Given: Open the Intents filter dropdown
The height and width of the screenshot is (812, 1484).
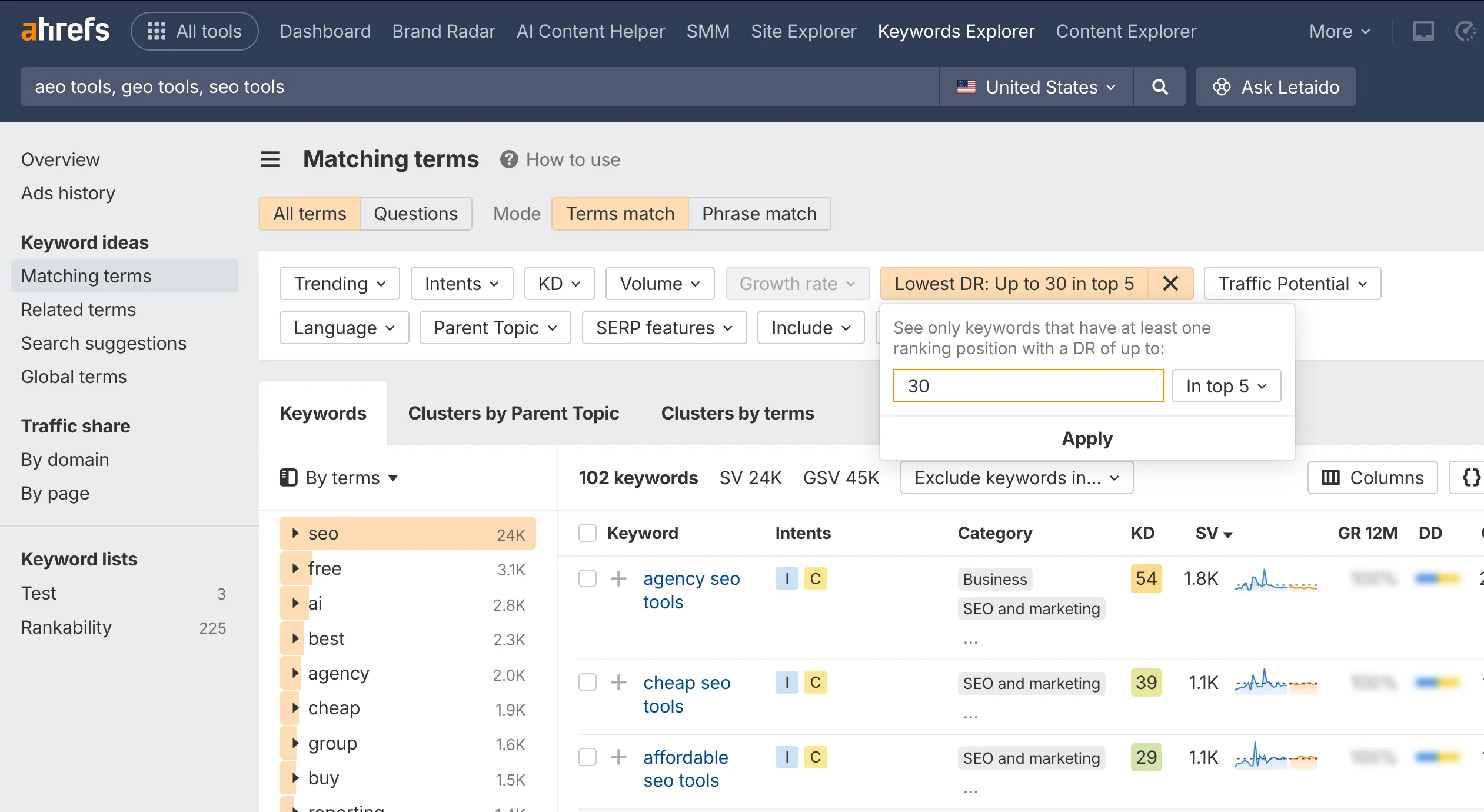Looking at the screenshot, I should (x=461, y=284).
